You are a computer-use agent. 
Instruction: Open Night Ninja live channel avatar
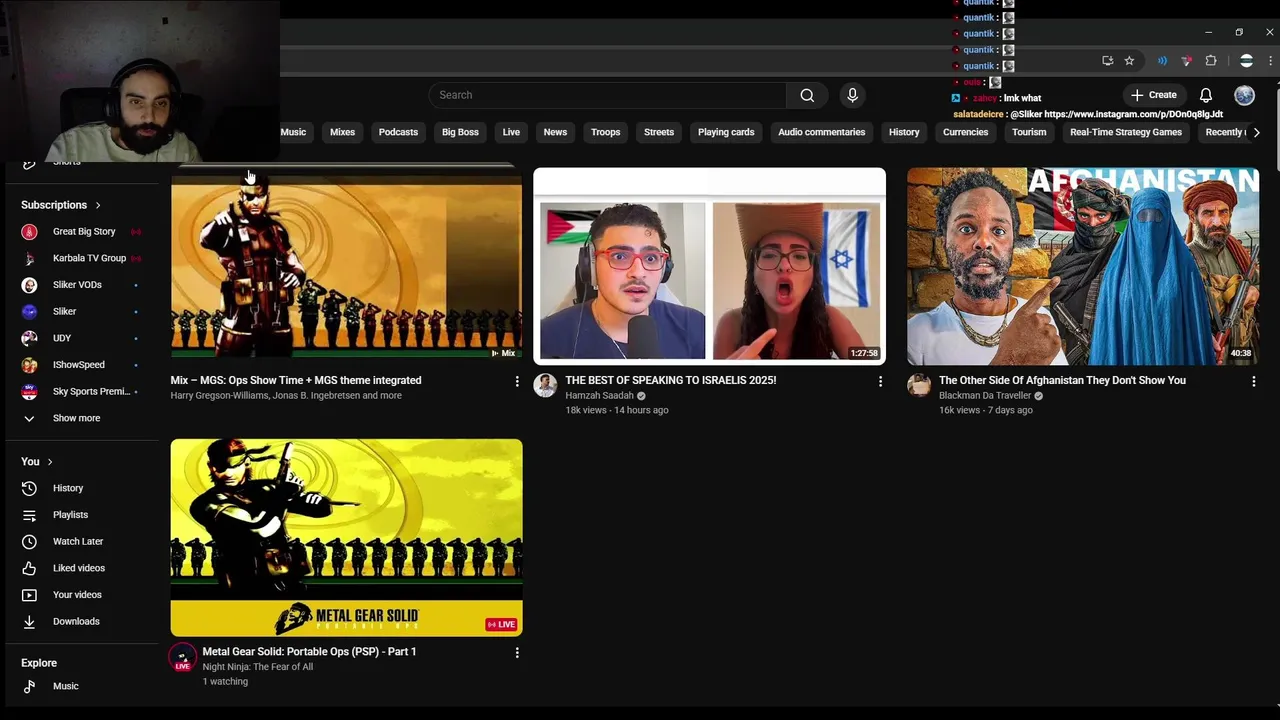pos(182,657)
